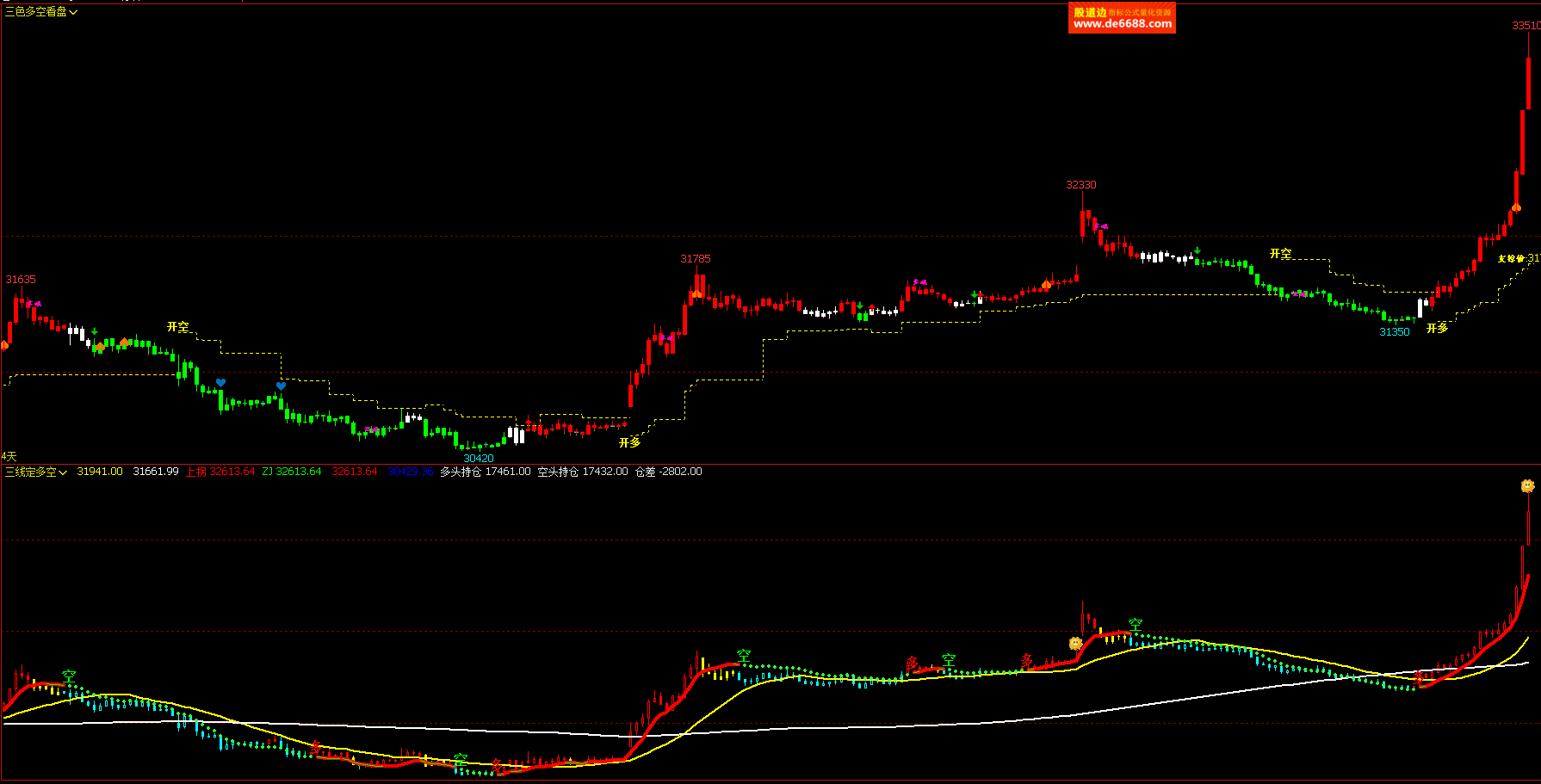The height and width of the screenshot is (784, 1541).
Task: Open the www.de6688.com watermark link
Action: point(1122,24)
